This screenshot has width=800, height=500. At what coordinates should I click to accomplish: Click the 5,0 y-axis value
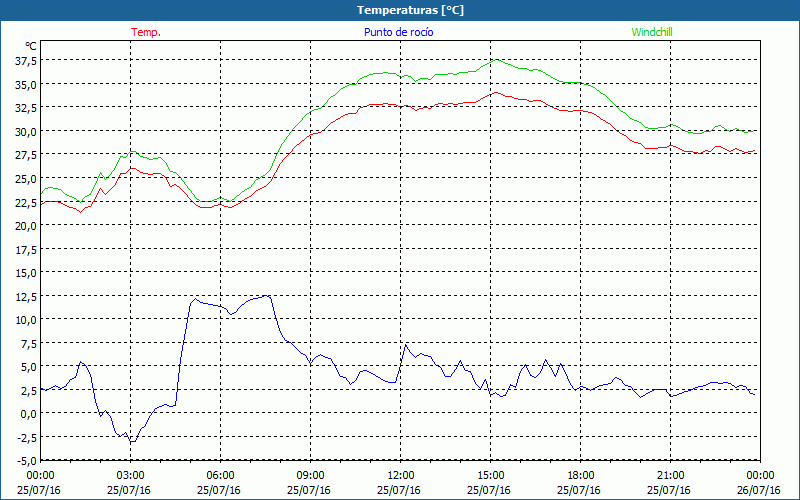29,367
